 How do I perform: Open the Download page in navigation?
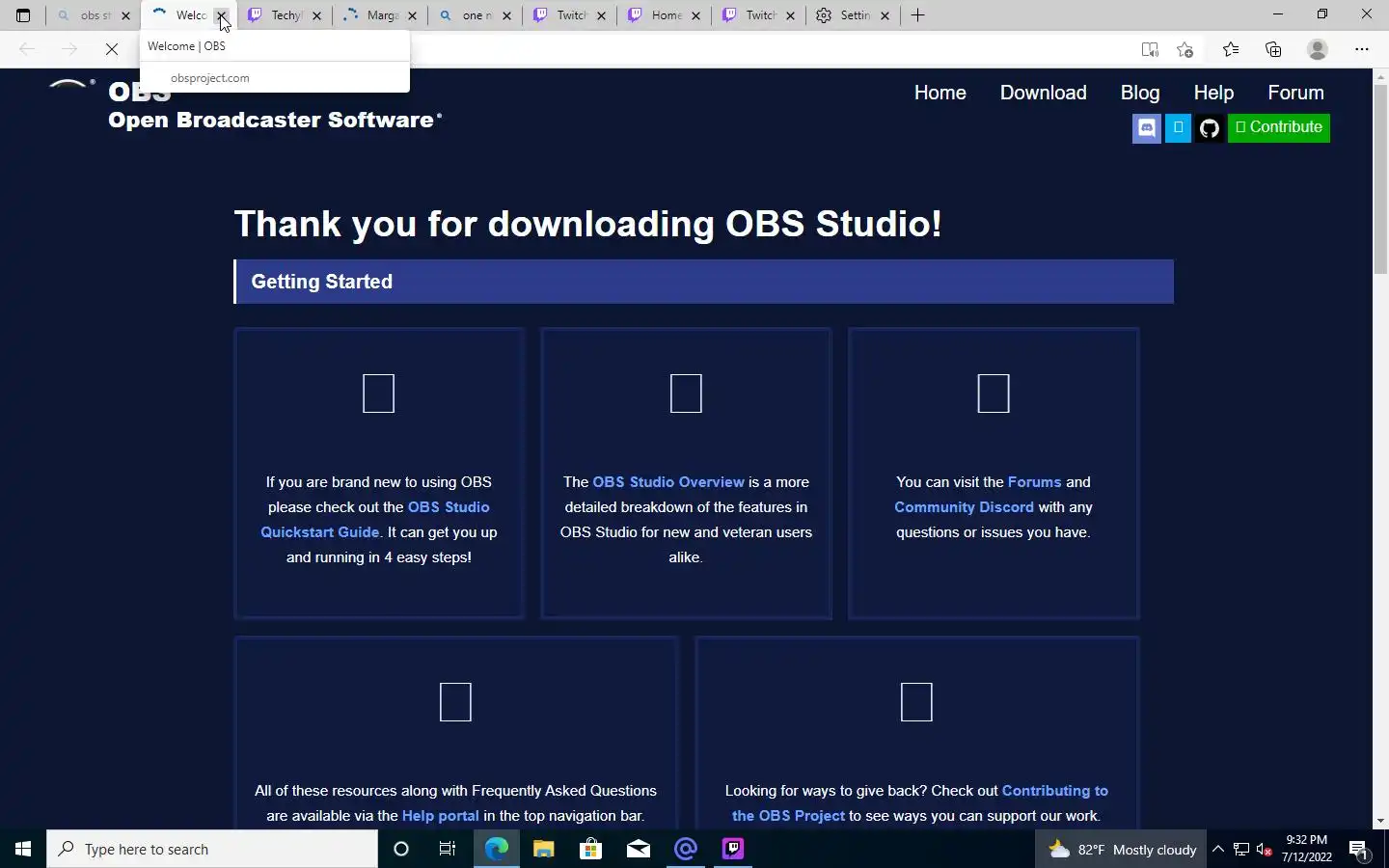[x=1044, y=93]
